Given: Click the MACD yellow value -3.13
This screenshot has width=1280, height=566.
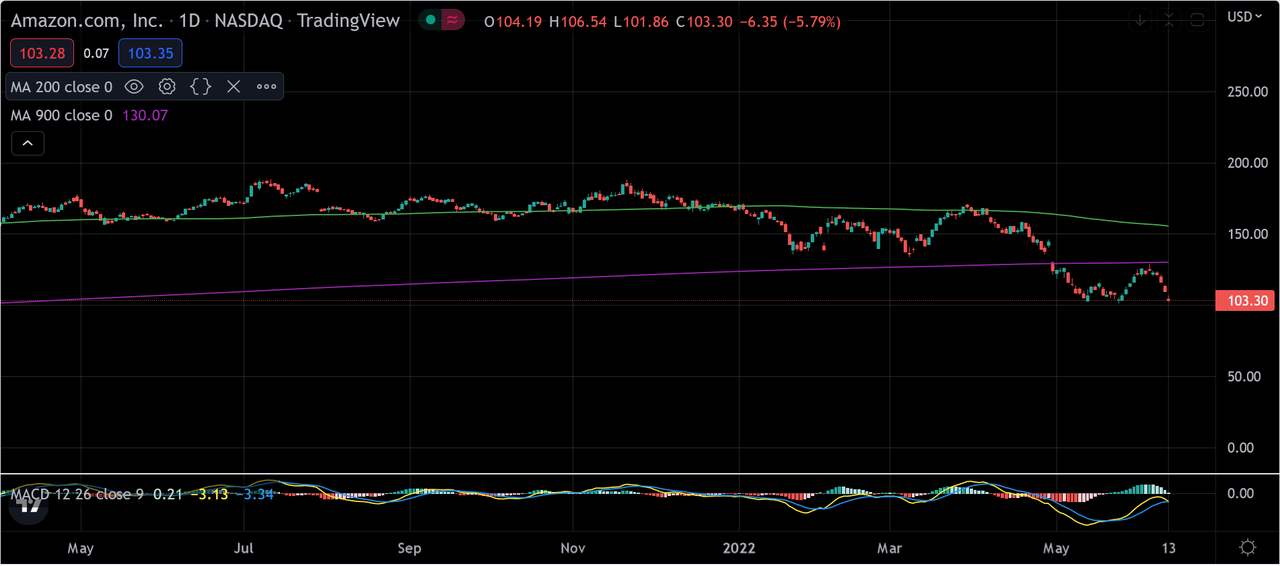Looking at the screenshot, I should [212, 494].
